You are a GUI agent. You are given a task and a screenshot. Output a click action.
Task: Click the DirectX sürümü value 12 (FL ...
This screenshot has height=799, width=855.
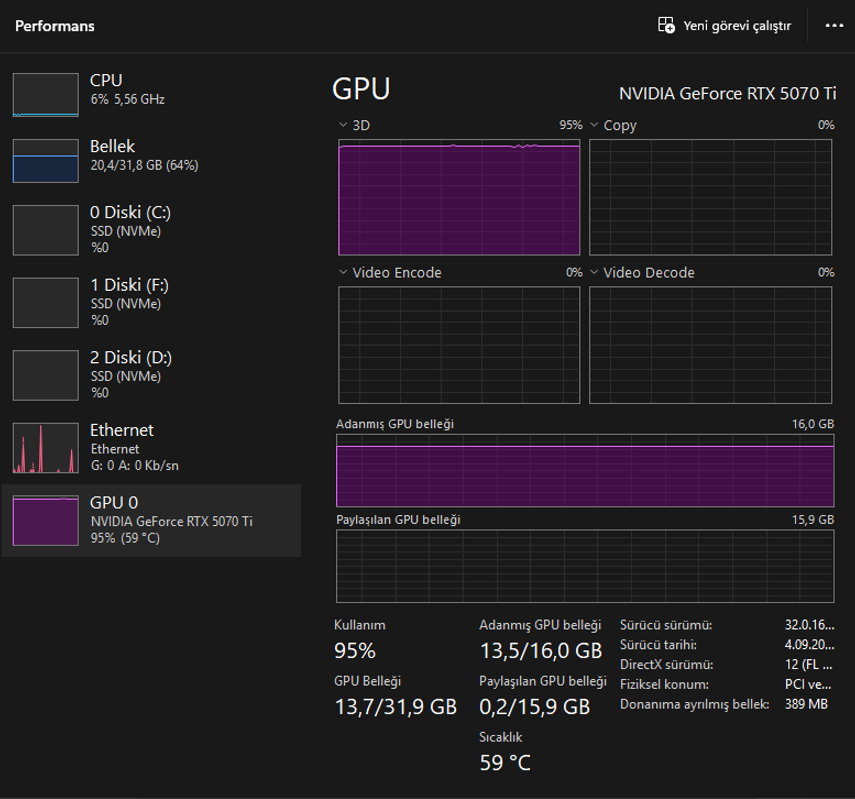point(809,664)
